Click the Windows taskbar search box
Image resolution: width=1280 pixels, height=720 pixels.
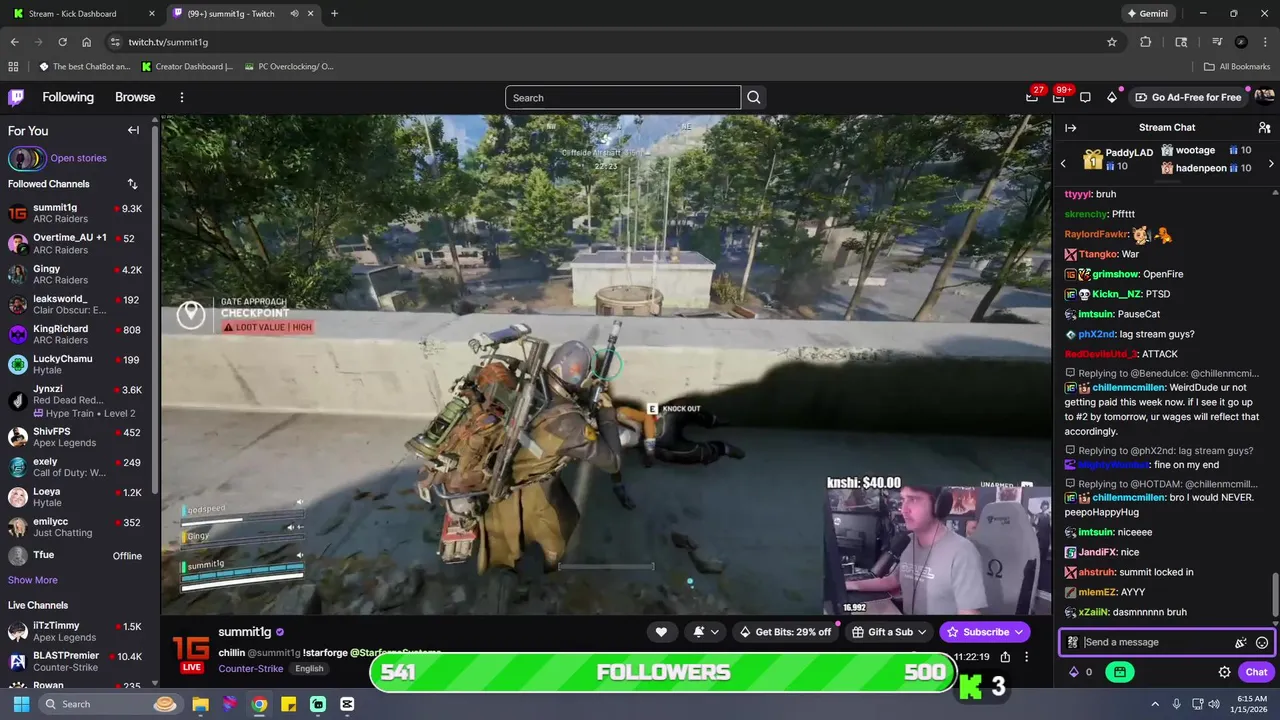(x=109, y=704)
